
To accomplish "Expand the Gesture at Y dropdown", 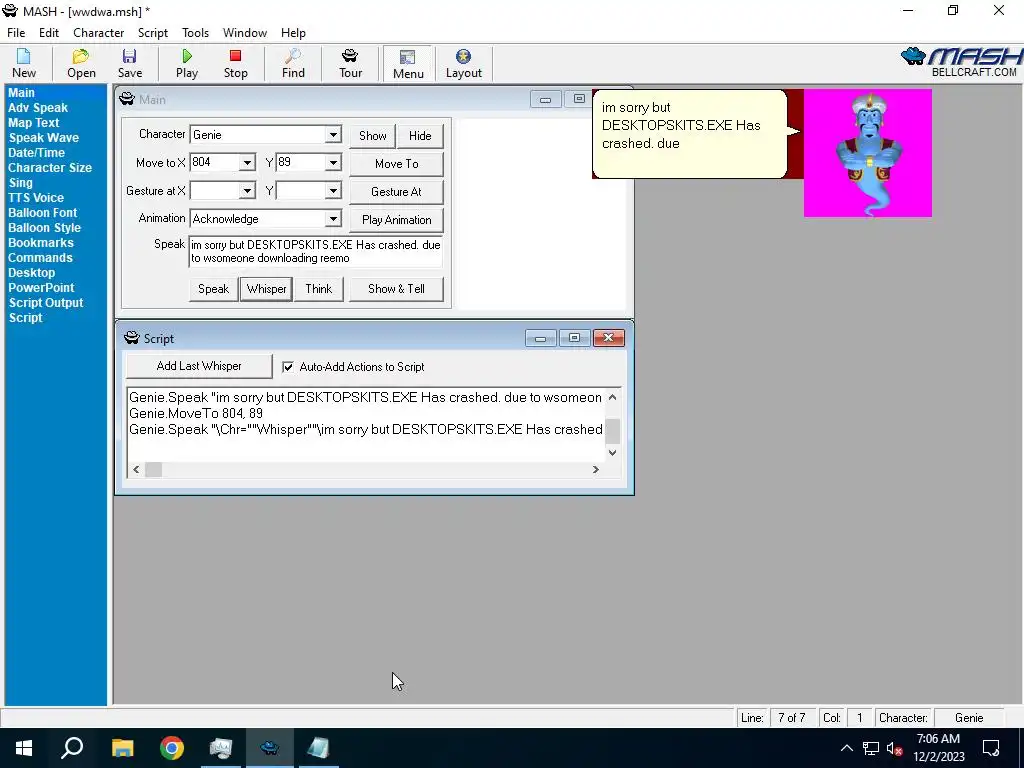I will click(333, 191).
